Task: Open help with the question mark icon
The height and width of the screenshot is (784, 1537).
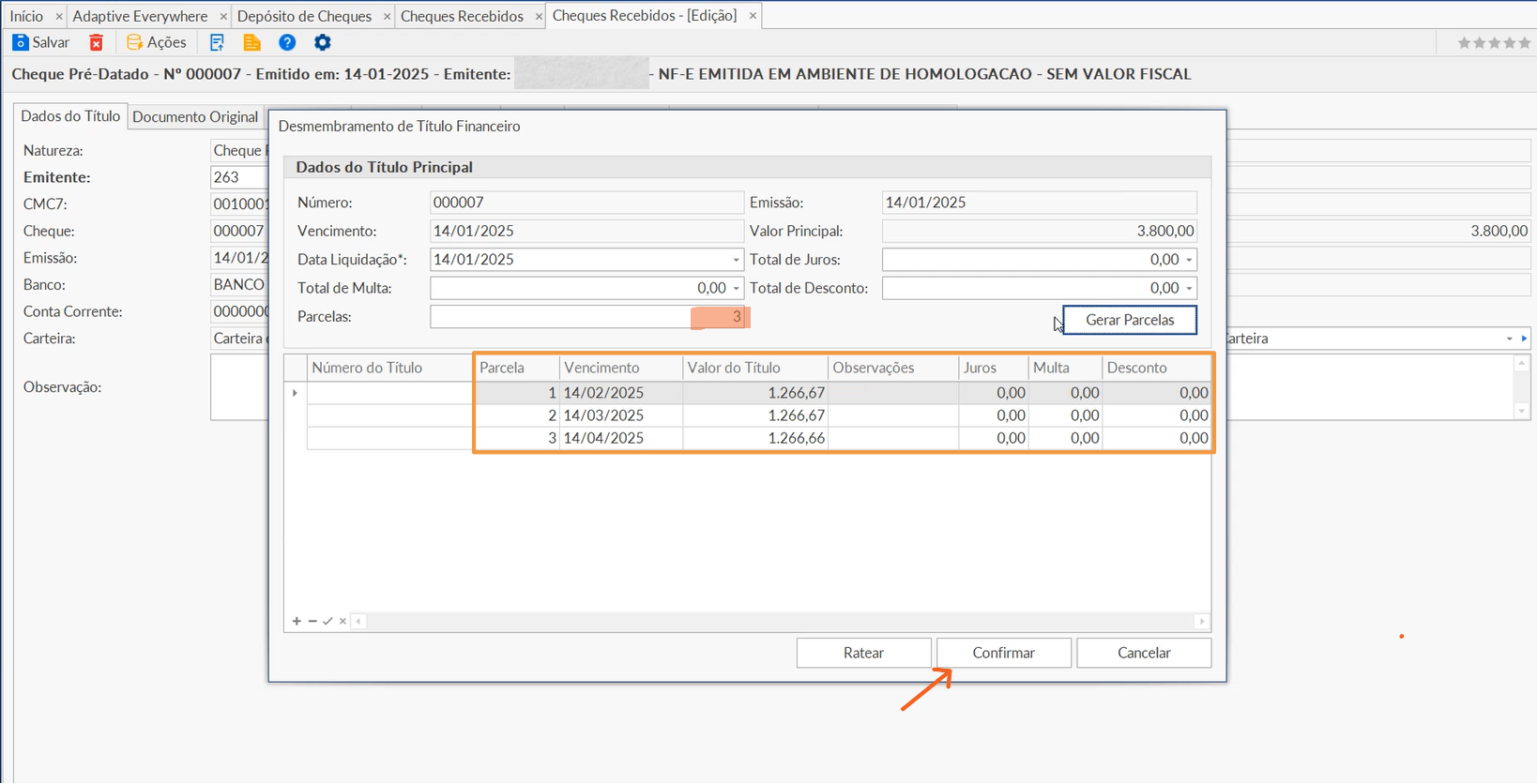Action: pos(287,42)
